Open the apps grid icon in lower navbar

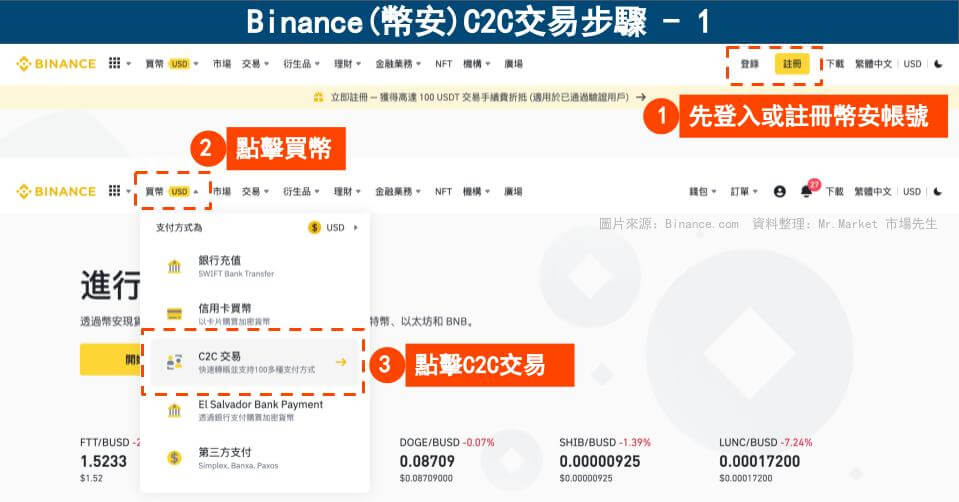tap(114, 191)
